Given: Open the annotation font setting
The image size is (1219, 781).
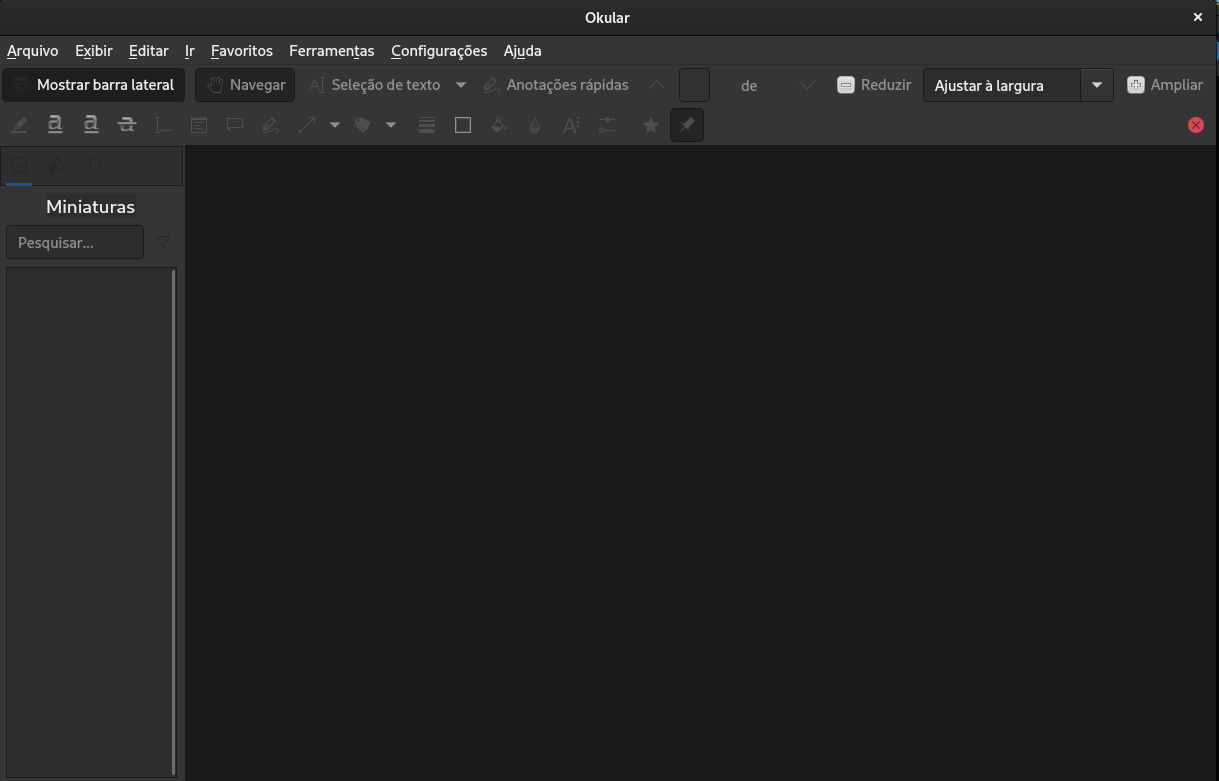Looking at the screenshot, I should click(571, 125).
